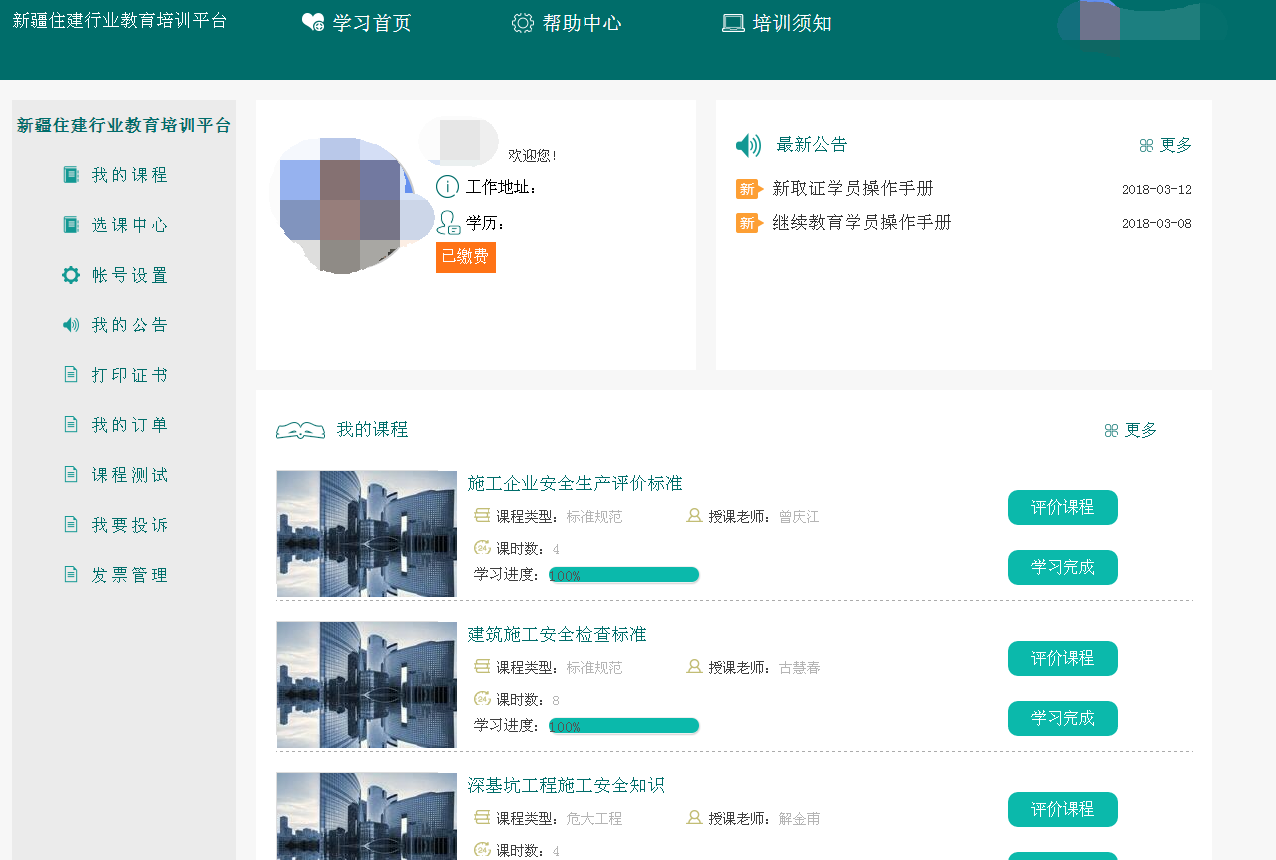Image resolution: width=1276 pixels, height=860 pixels.
Task: Click the progress bar of 建筑施工安全检查标准
Action: click(624, 726)
